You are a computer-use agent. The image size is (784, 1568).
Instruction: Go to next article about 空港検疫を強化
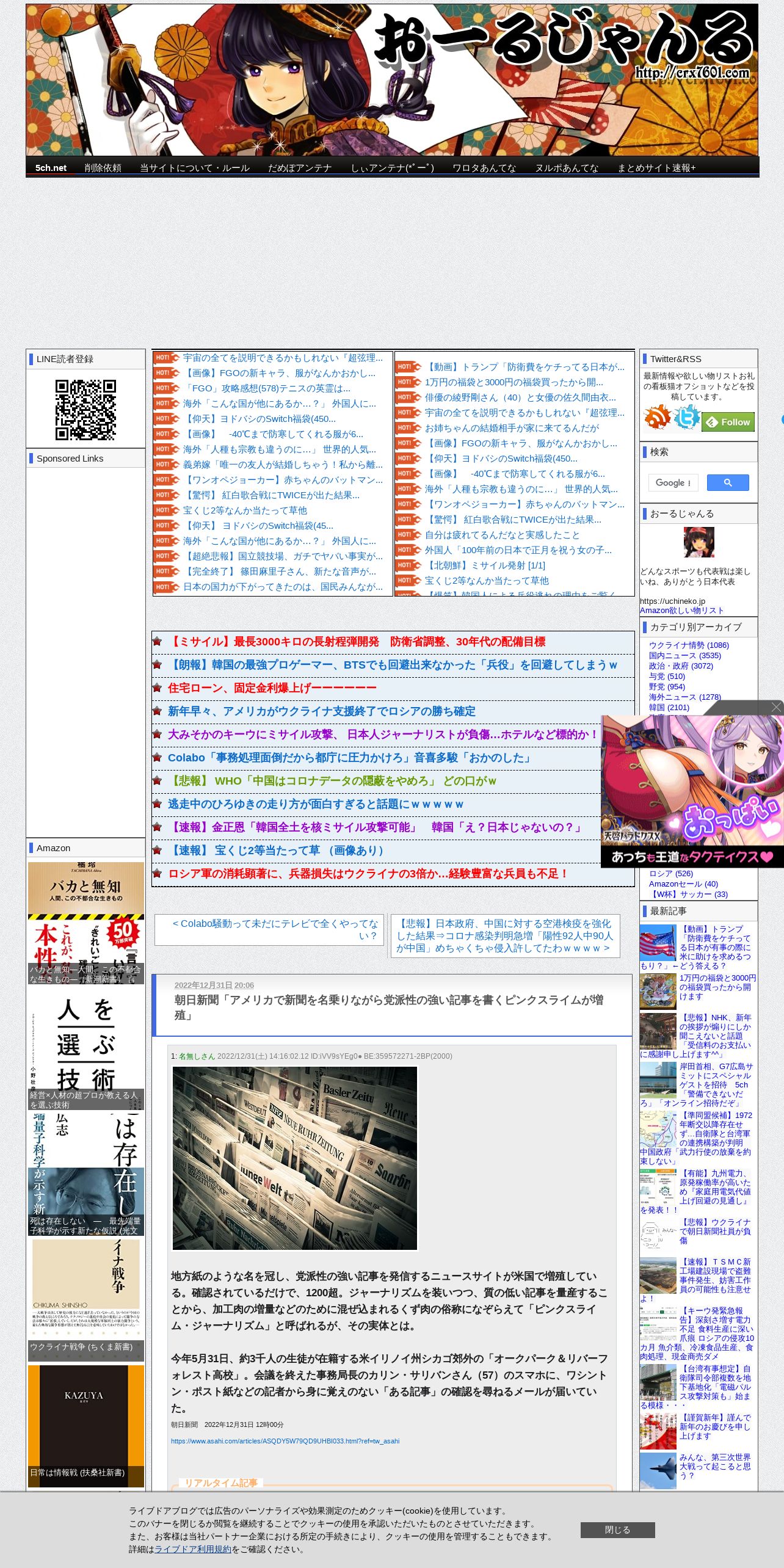505,935
